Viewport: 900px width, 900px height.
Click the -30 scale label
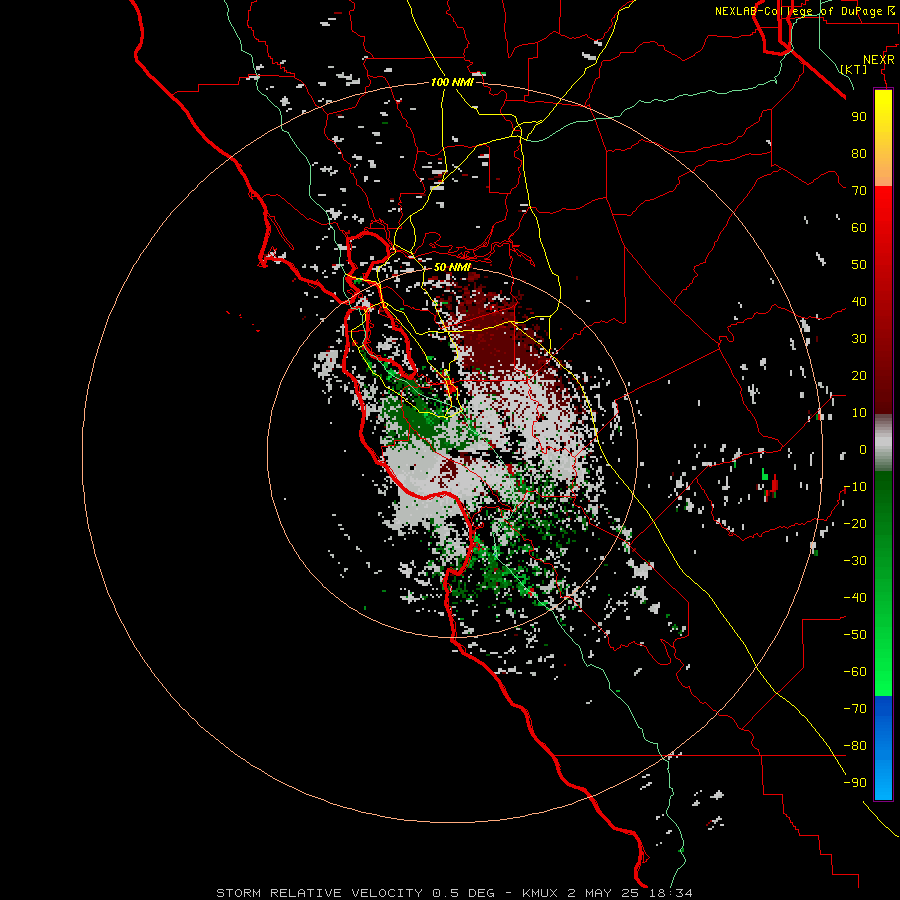855,561
